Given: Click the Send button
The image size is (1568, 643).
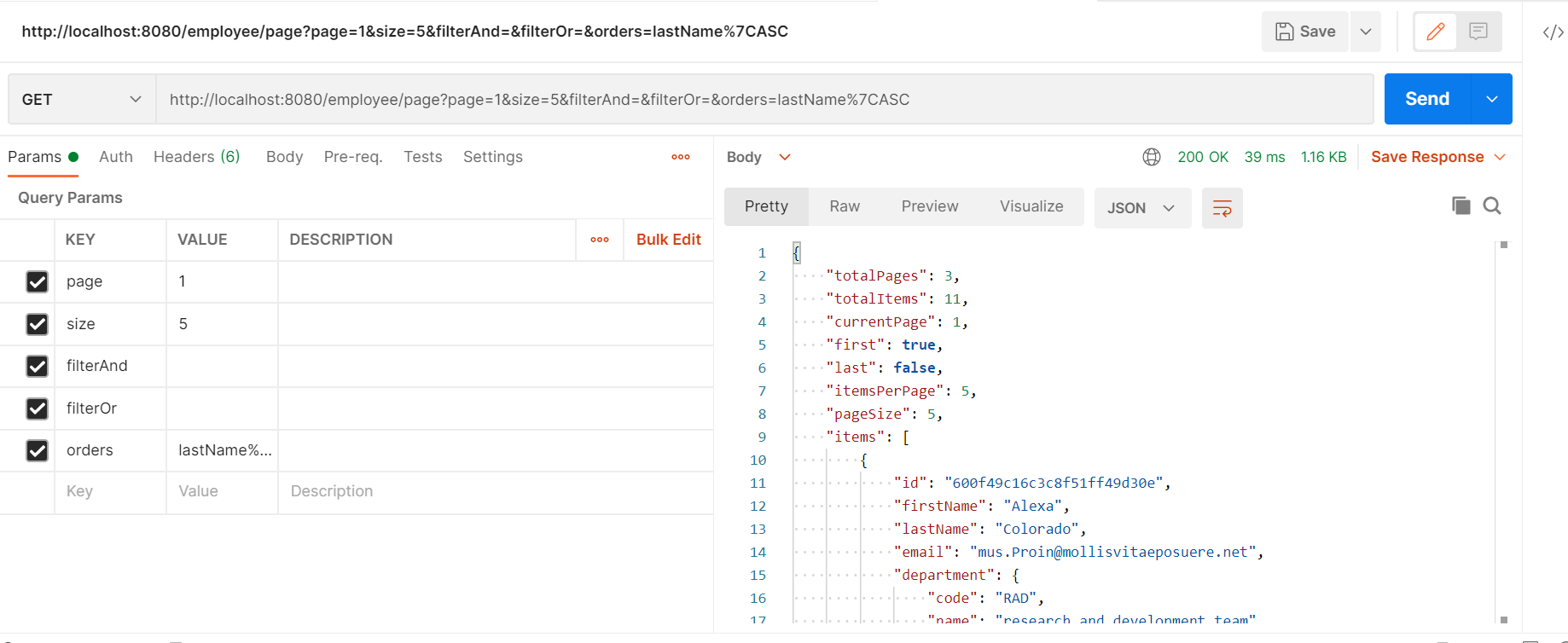Looking at the screenshot, I should tap(1427, 99).
